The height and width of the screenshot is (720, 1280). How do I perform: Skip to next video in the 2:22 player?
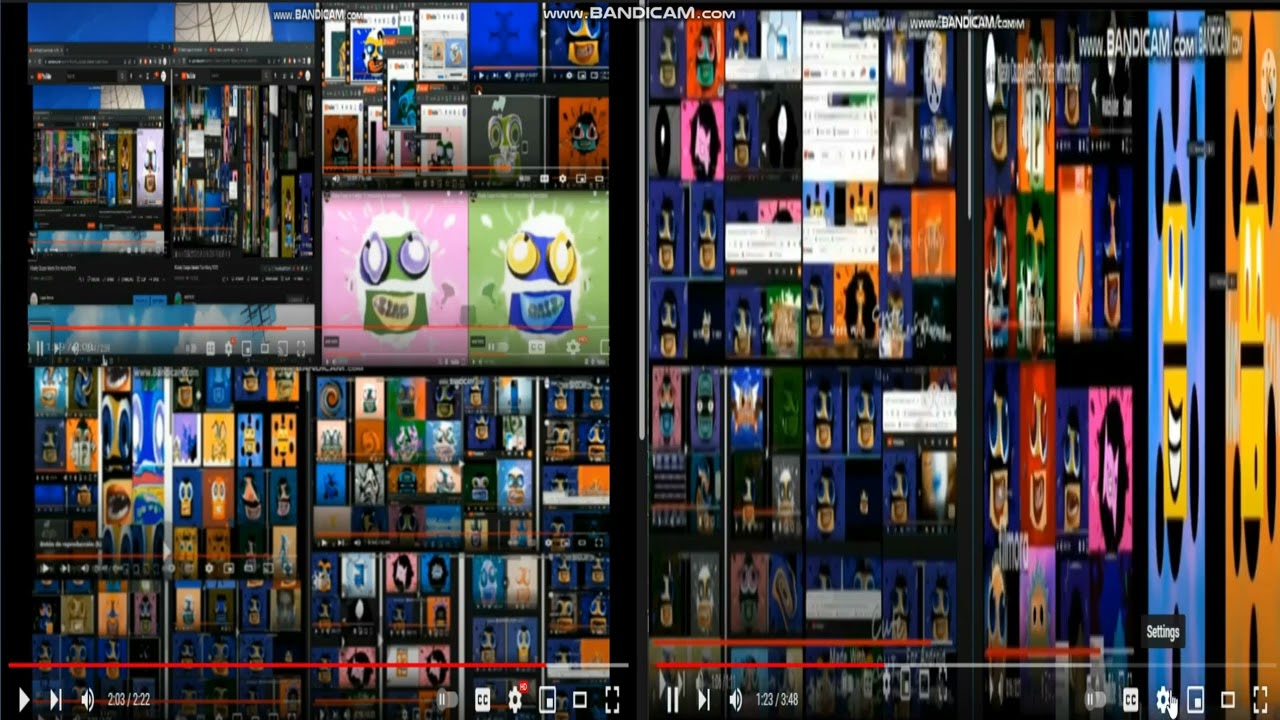coord(56,700)
